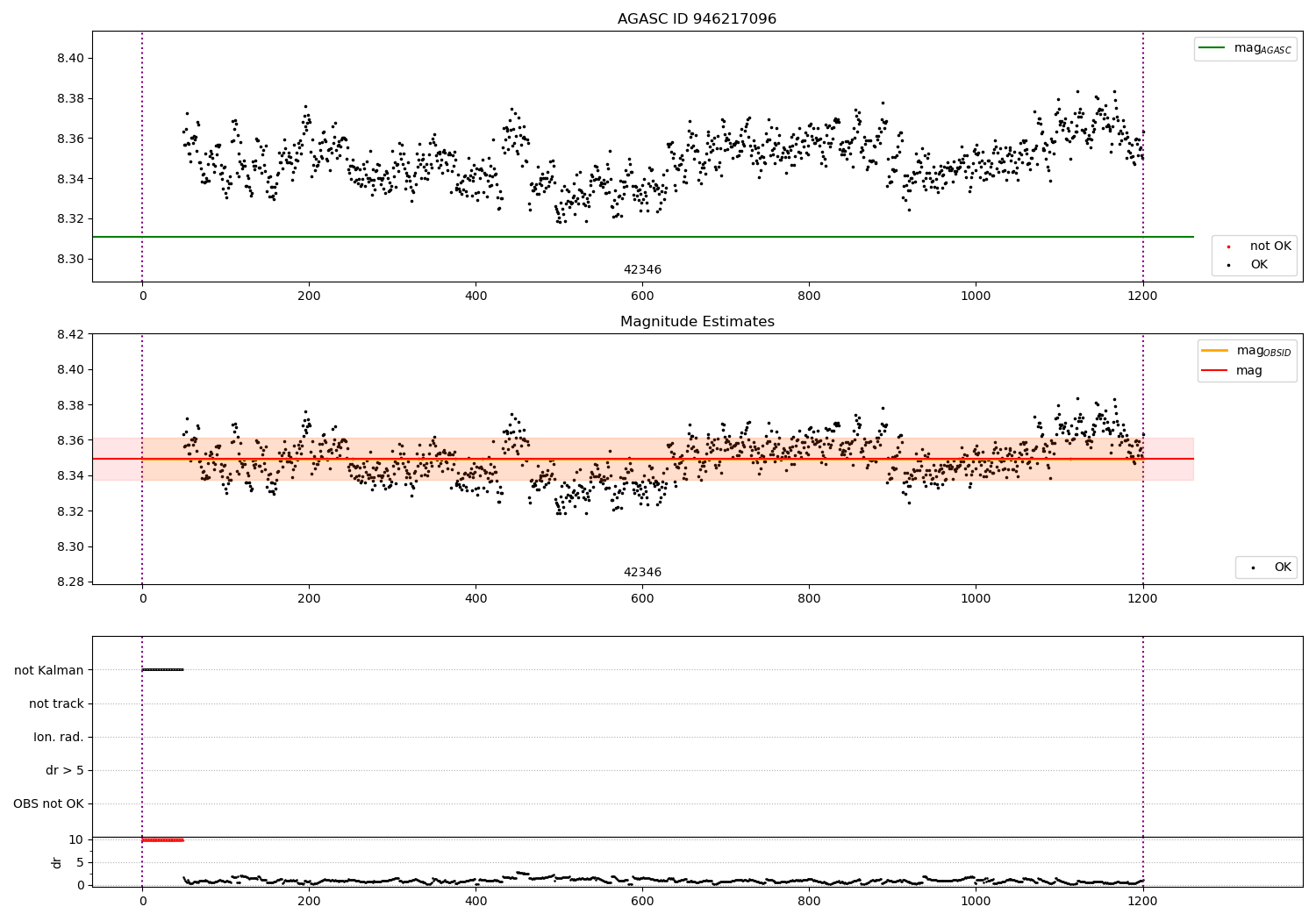Viewport: 1316px width, 921px height.
Task: Click the red dr=10 marker segment in bottom plot
Action: (162, 840)
